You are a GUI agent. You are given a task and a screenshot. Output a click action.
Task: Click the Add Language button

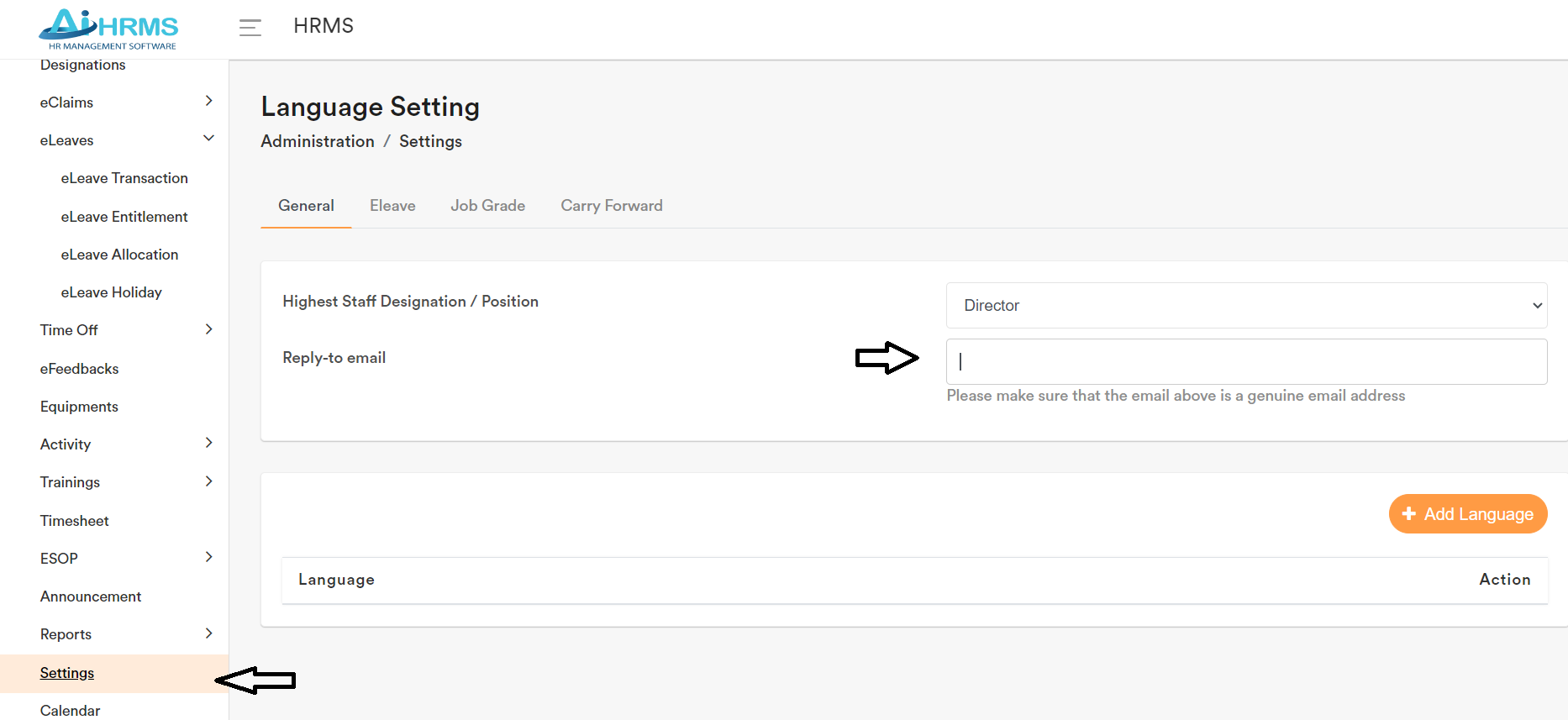(x=1467, y=514)
